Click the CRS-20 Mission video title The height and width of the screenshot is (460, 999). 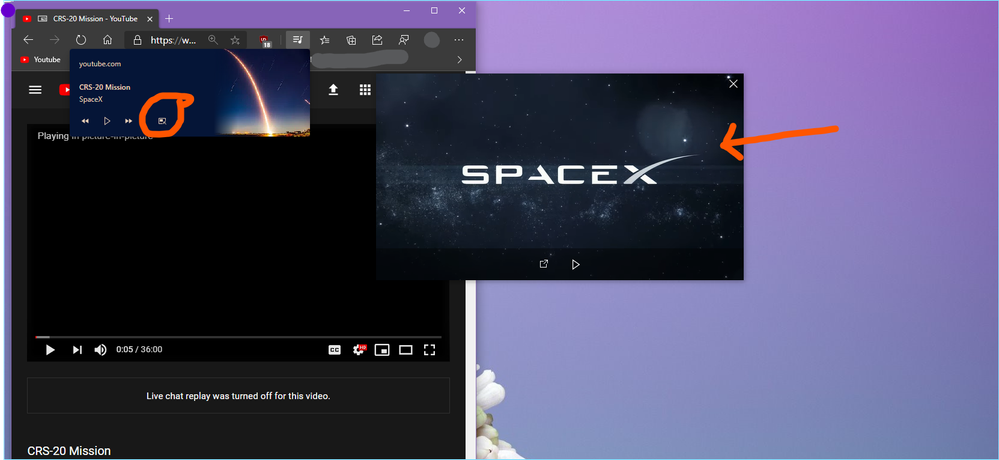(x=69, y=450)
